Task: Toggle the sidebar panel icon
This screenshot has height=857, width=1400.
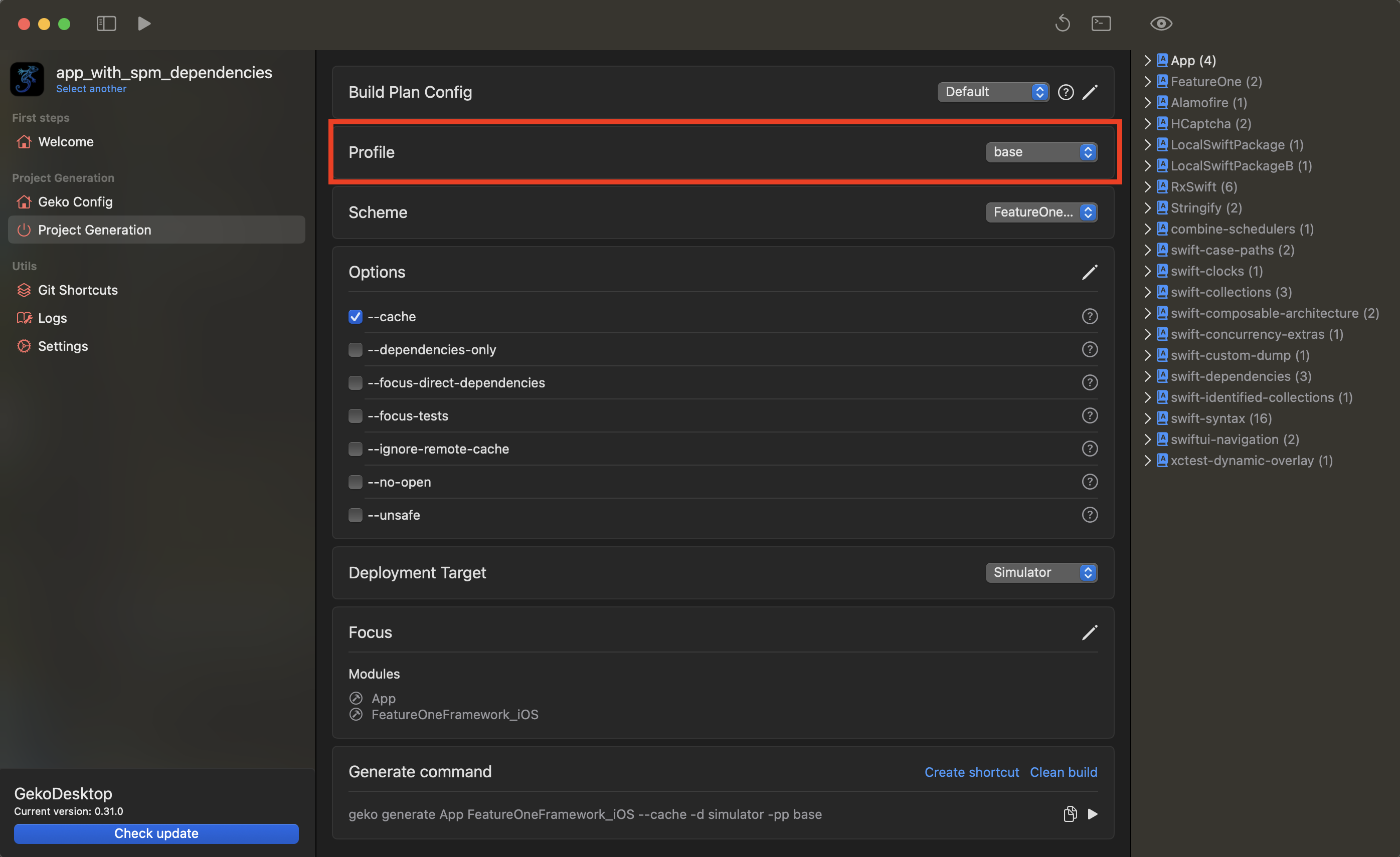Action: (106, 23)
